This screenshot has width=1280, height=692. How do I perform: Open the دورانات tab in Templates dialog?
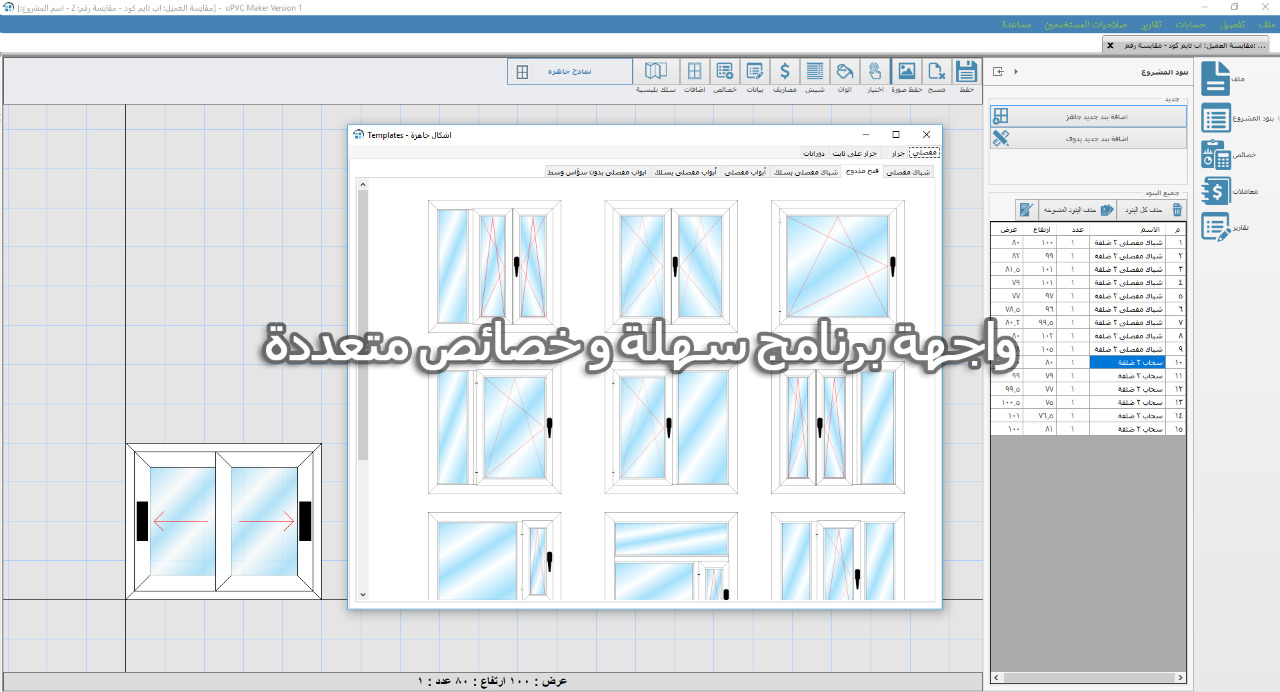tap(813, 154)
